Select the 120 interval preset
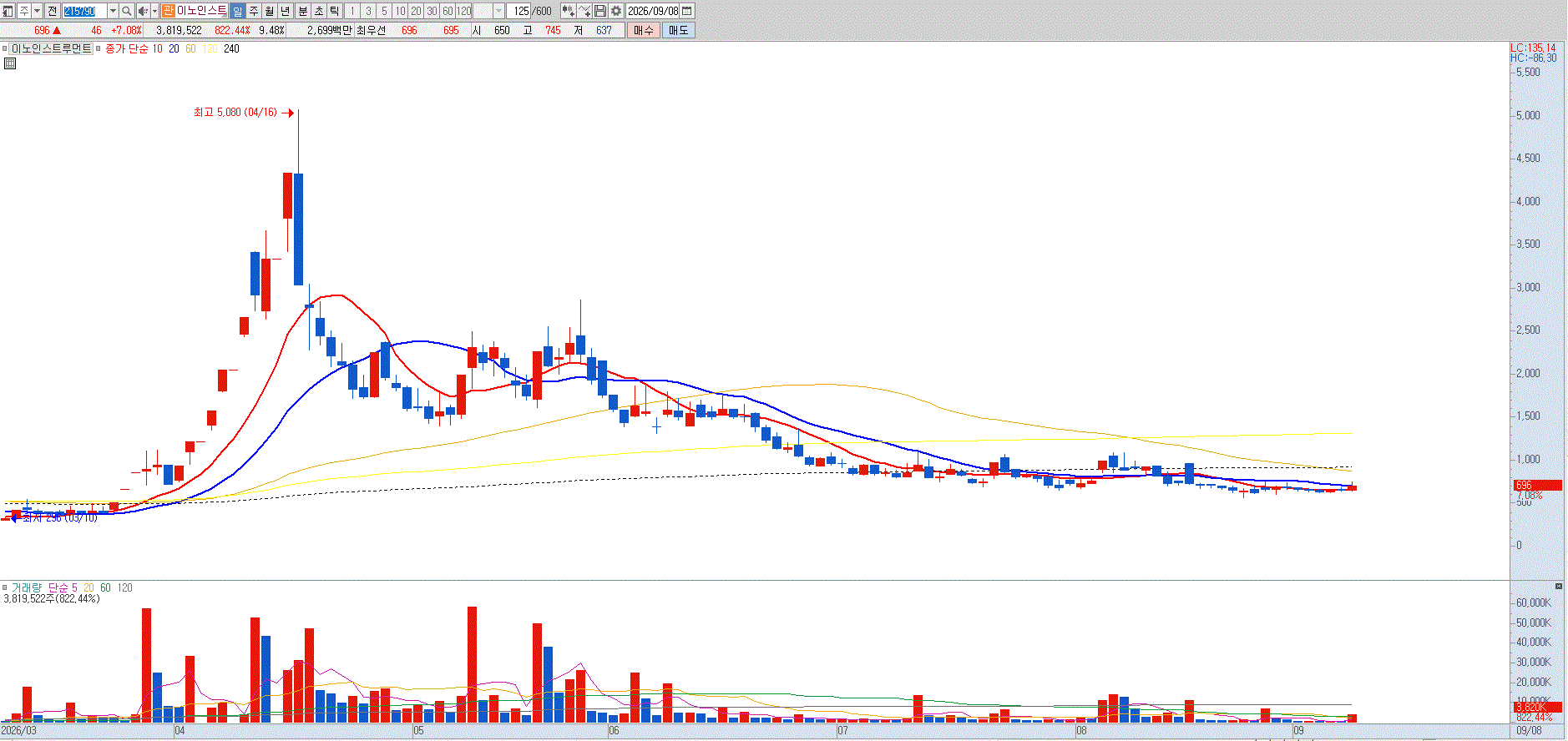The width and height of the screenshot is (1568, 741). point(464,11)
